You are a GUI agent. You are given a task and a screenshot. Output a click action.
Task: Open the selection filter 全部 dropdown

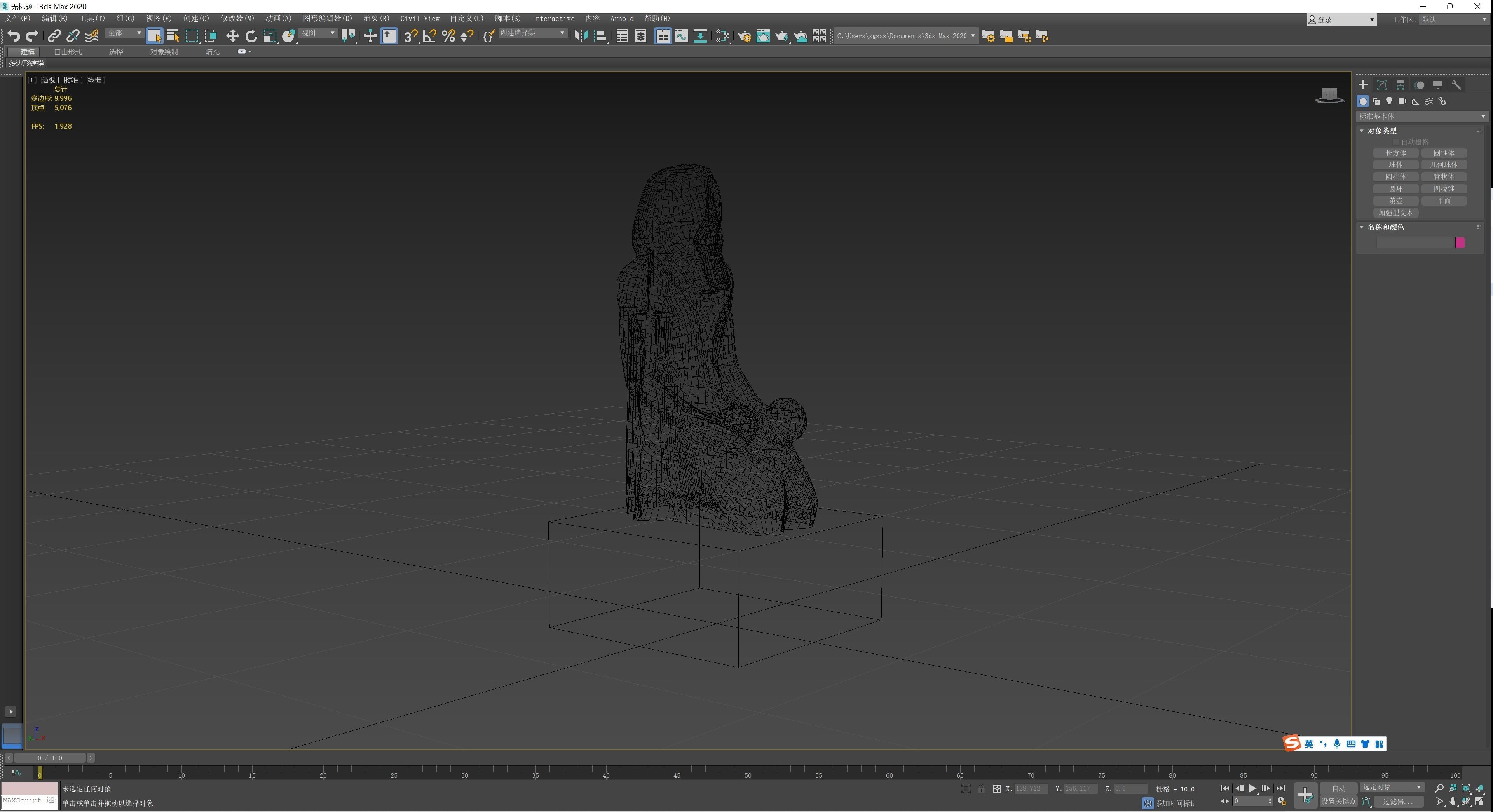[x=124, y=34]
